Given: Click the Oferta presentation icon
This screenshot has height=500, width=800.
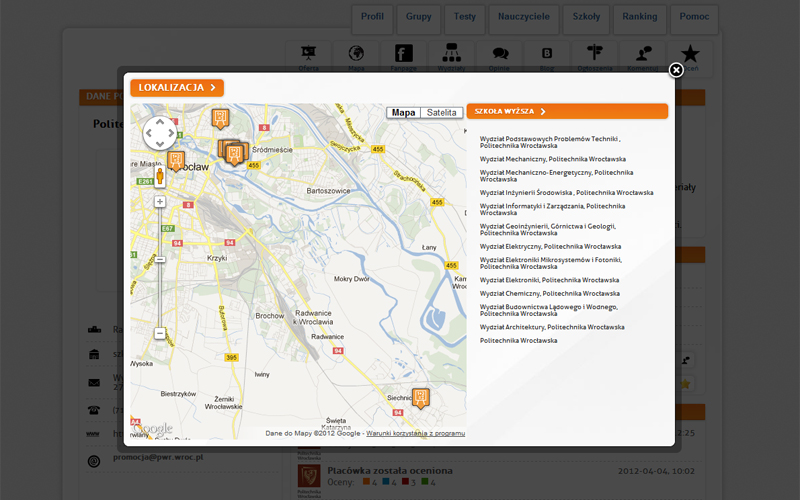Looking at the screenshot, I should tap(308, 54).
